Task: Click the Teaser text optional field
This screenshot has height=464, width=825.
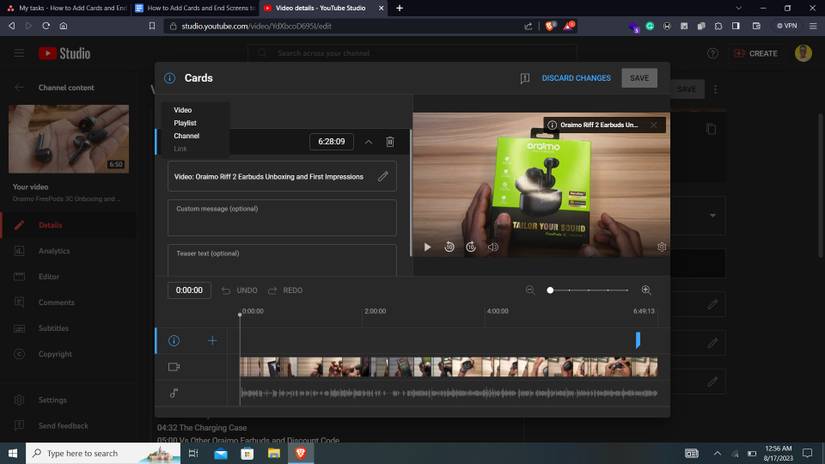Action: tap(282, 259)
